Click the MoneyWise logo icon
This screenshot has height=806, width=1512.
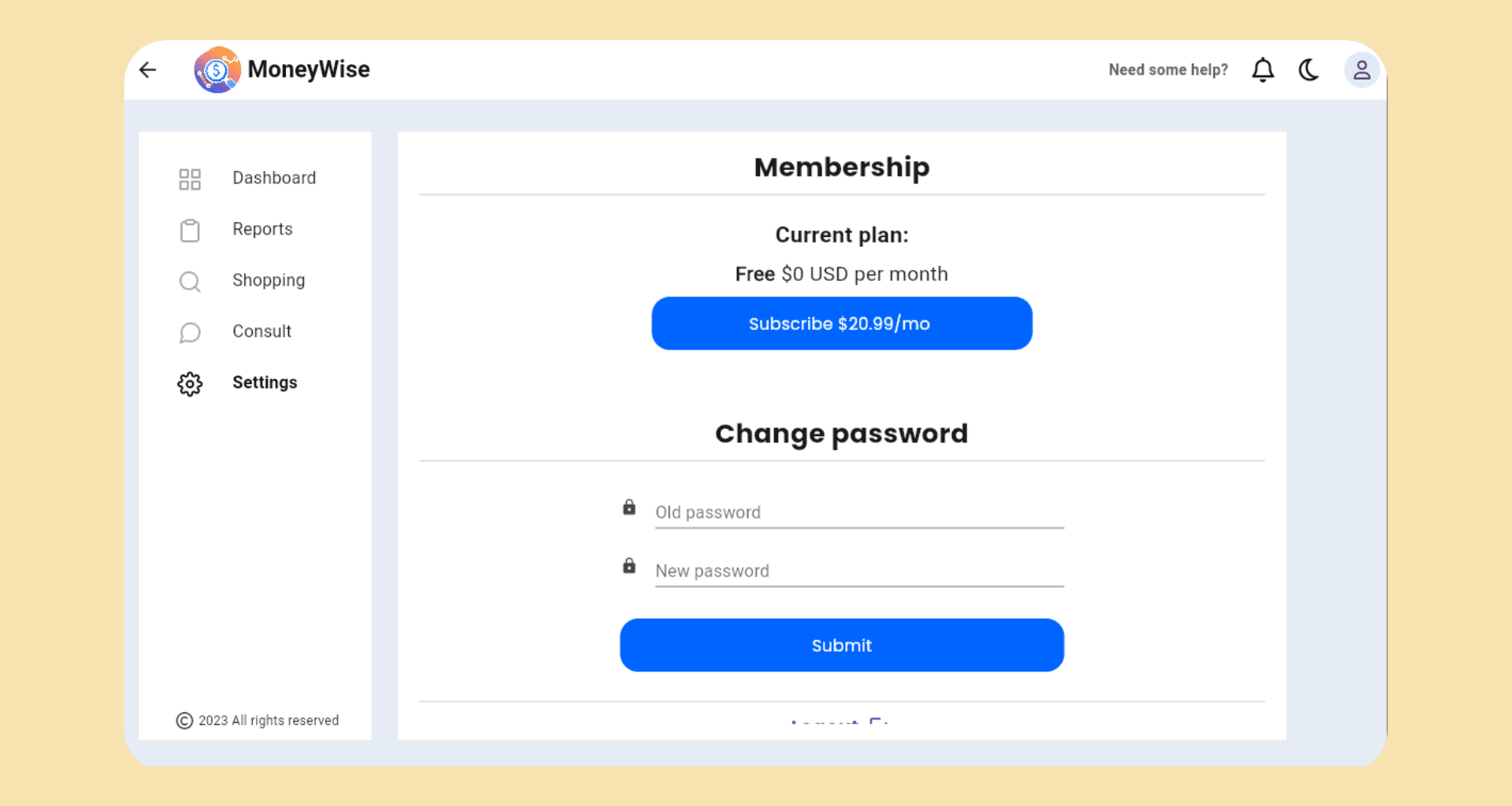tap(217, 70)
